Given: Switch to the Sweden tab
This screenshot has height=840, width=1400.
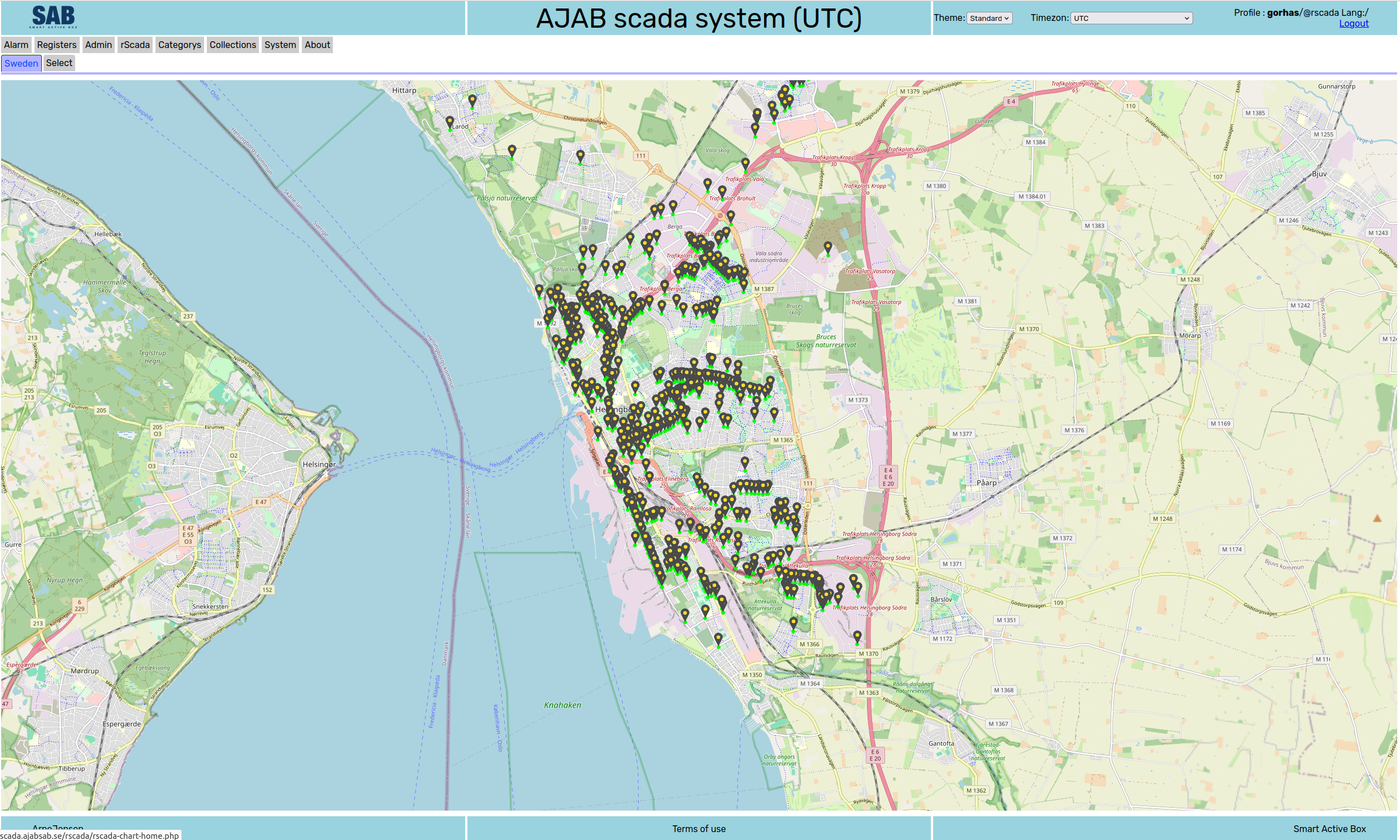Looking at the screenshot, I should point(21,63).
